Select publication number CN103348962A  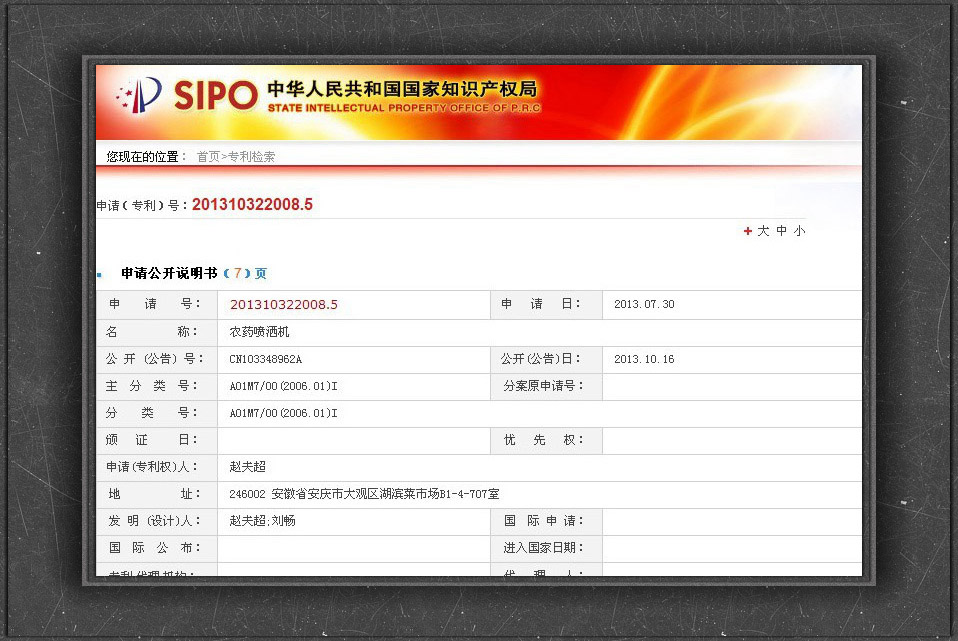[x=265, y=359]
